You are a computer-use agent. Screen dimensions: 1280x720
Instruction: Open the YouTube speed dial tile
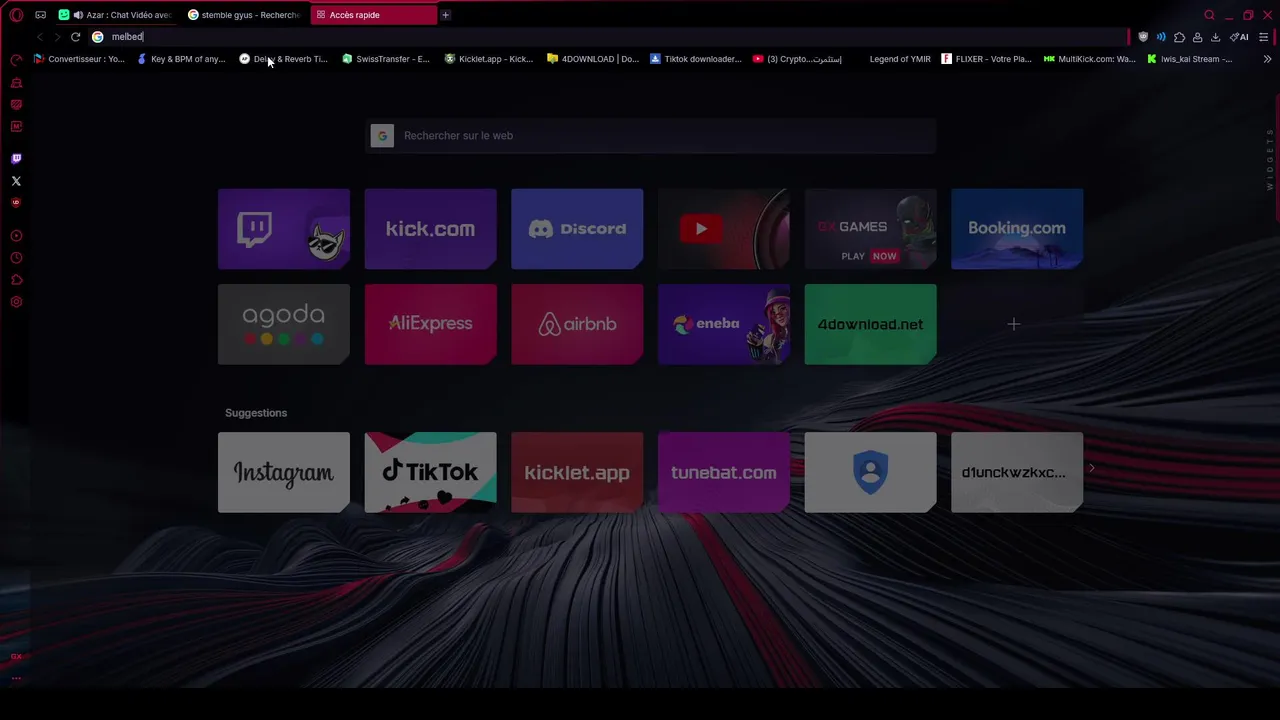point(724,229)
